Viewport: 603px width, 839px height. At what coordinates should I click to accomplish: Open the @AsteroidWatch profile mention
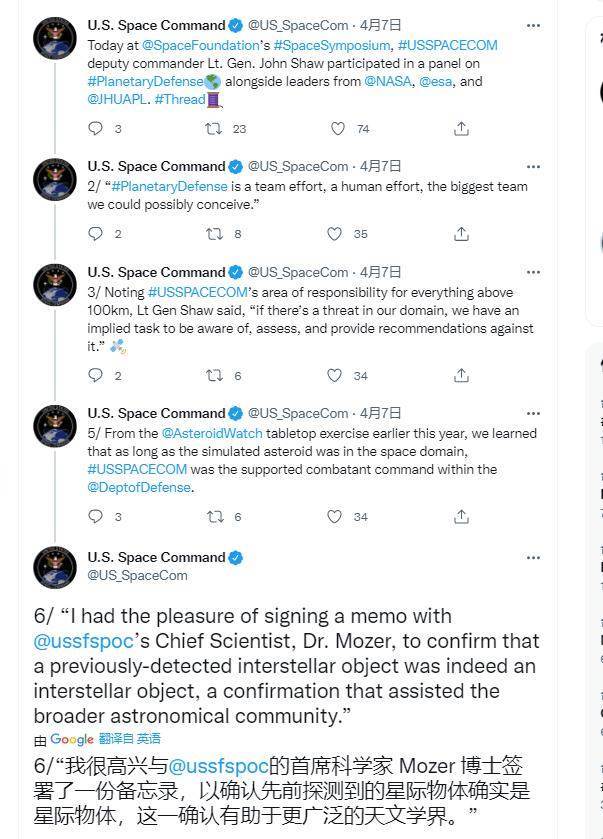pyautogui.click(x=212, y=433)
